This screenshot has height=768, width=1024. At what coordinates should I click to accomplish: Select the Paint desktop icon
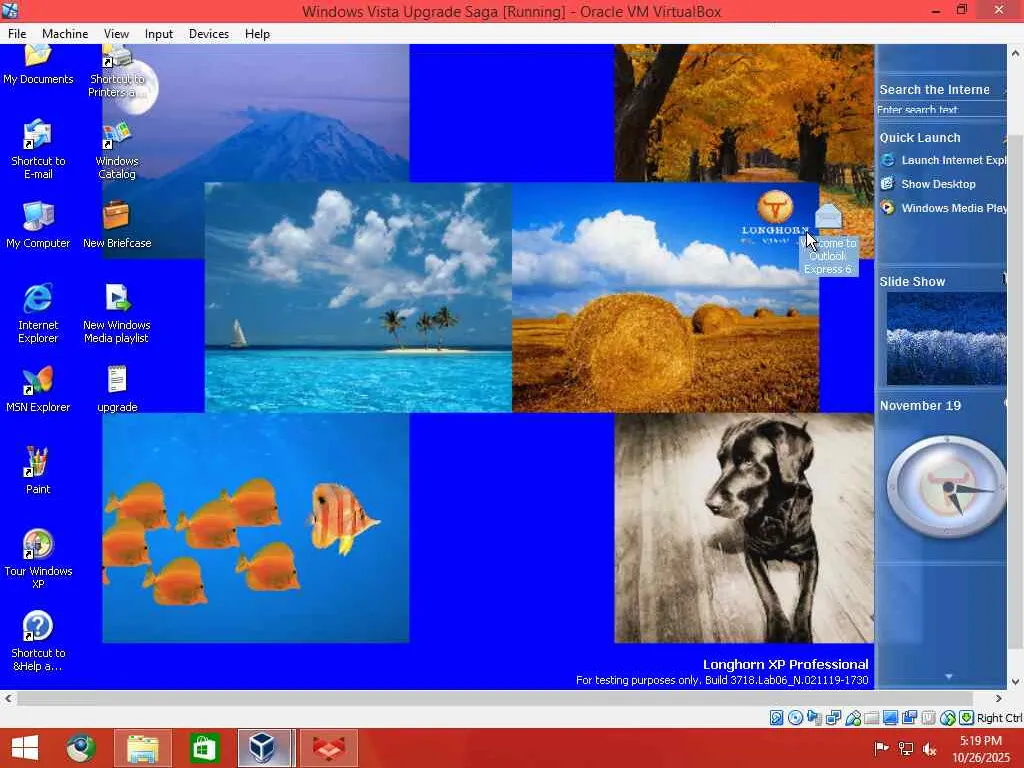click(38, 470)
